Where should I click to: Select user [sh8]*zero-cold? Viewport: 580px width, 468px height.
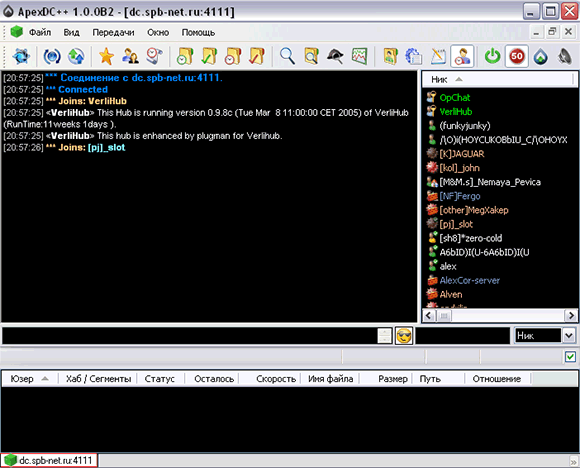pos(471,238)
